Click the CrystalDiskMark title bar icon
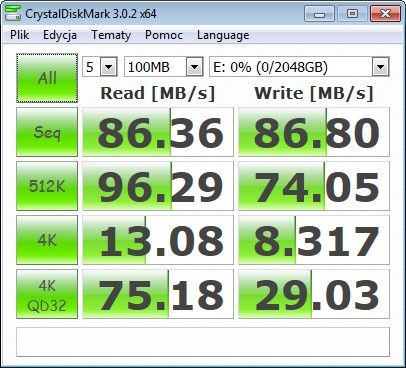Viewport: 406px width, 368px height. pyautogui.click(x=13, y=13)
